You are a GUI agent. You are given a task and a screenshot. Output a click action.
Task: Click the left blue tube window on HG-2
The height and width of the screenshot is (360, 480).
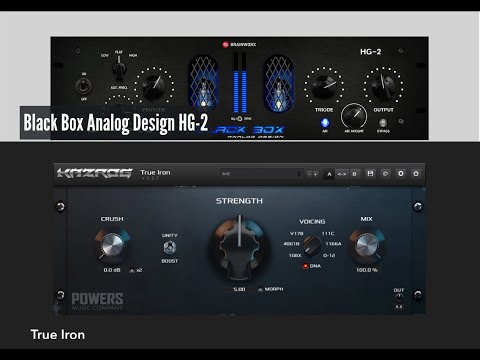tap(203, 83)
